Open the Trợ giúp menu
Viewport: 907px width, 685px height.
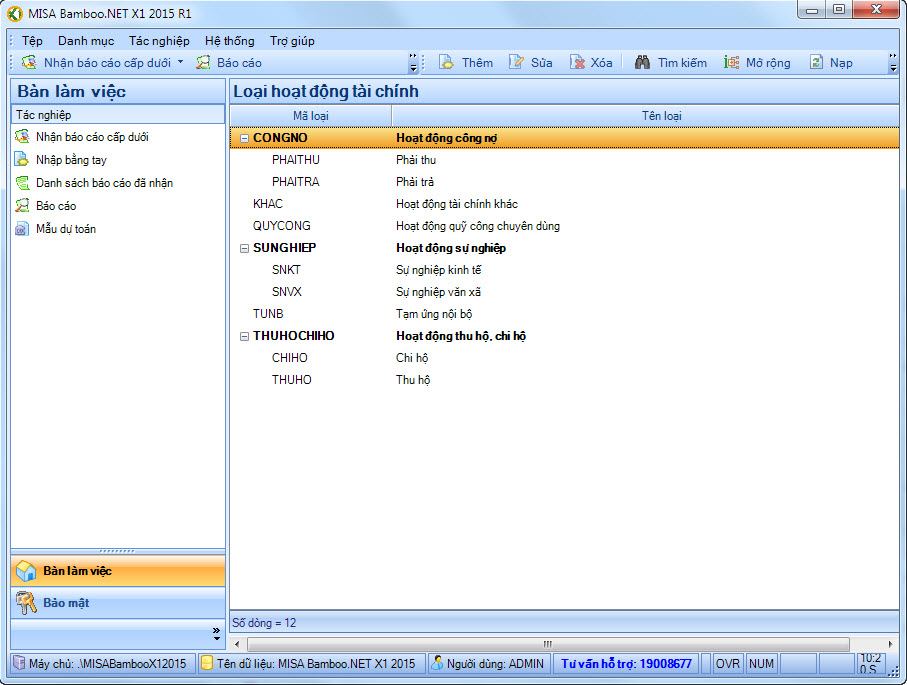click(x=292, y=40)
